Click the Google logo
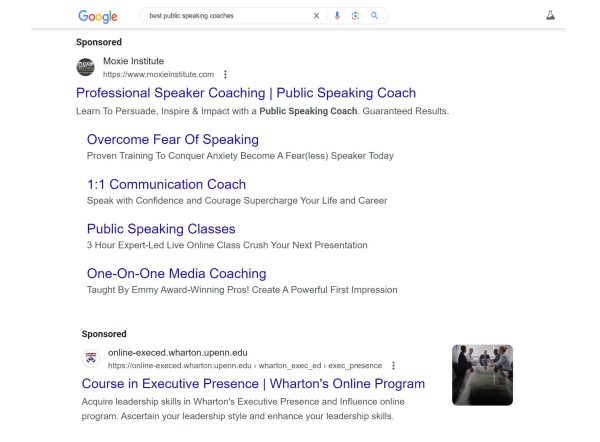 pos(97,16)
